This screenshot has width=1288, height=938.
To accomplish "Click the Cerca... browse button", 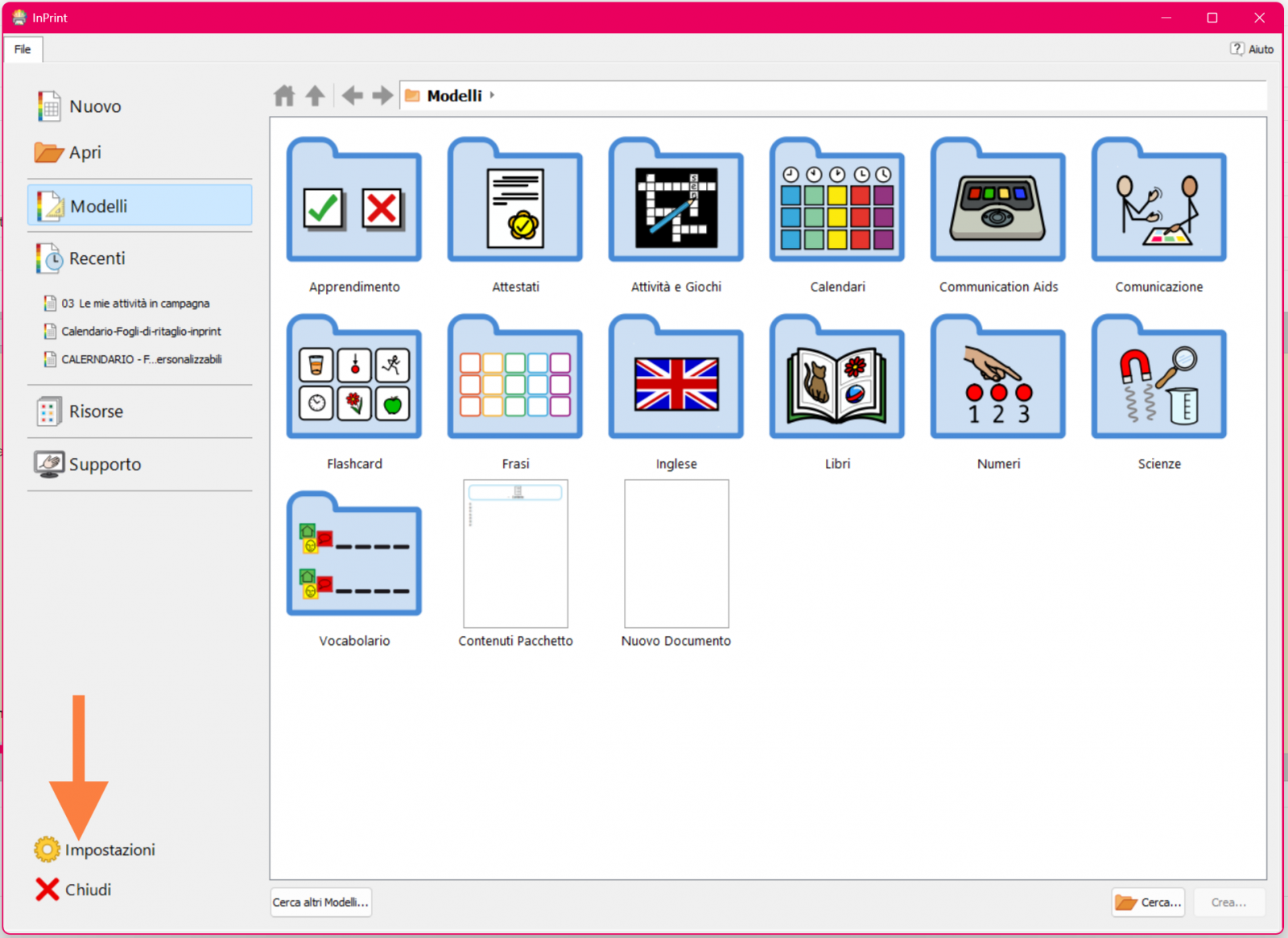I will tap(1148, 903).
